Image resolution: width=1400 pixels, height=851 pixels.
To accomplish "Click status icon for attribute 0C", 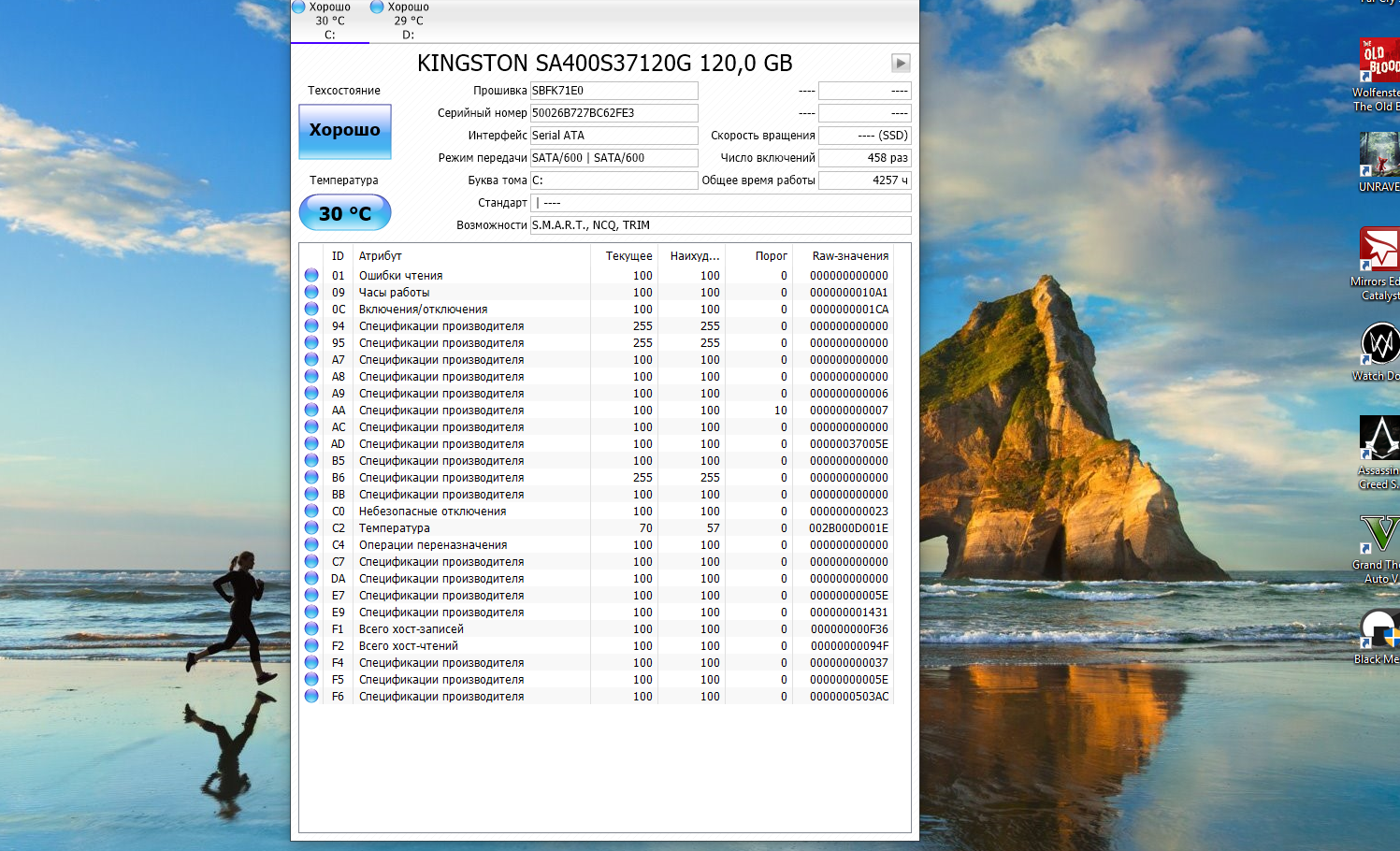I will [x=311, y=310].
